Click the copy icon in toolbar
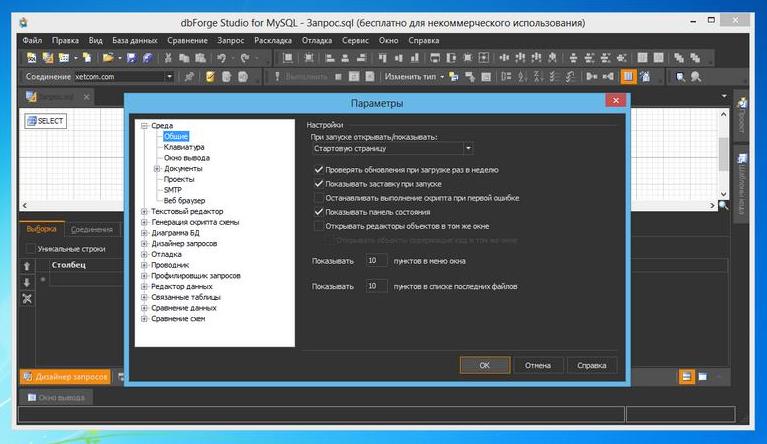Viewport: 767px width, 444px height. tap(184, 58)
